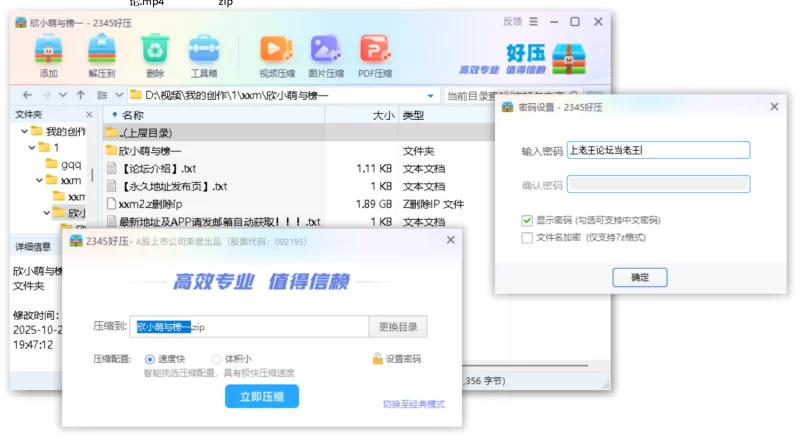Expand the address path dropdown arrow
This screenshot has width=800, height=438.
pyautogui.click(x=431, y=95)
